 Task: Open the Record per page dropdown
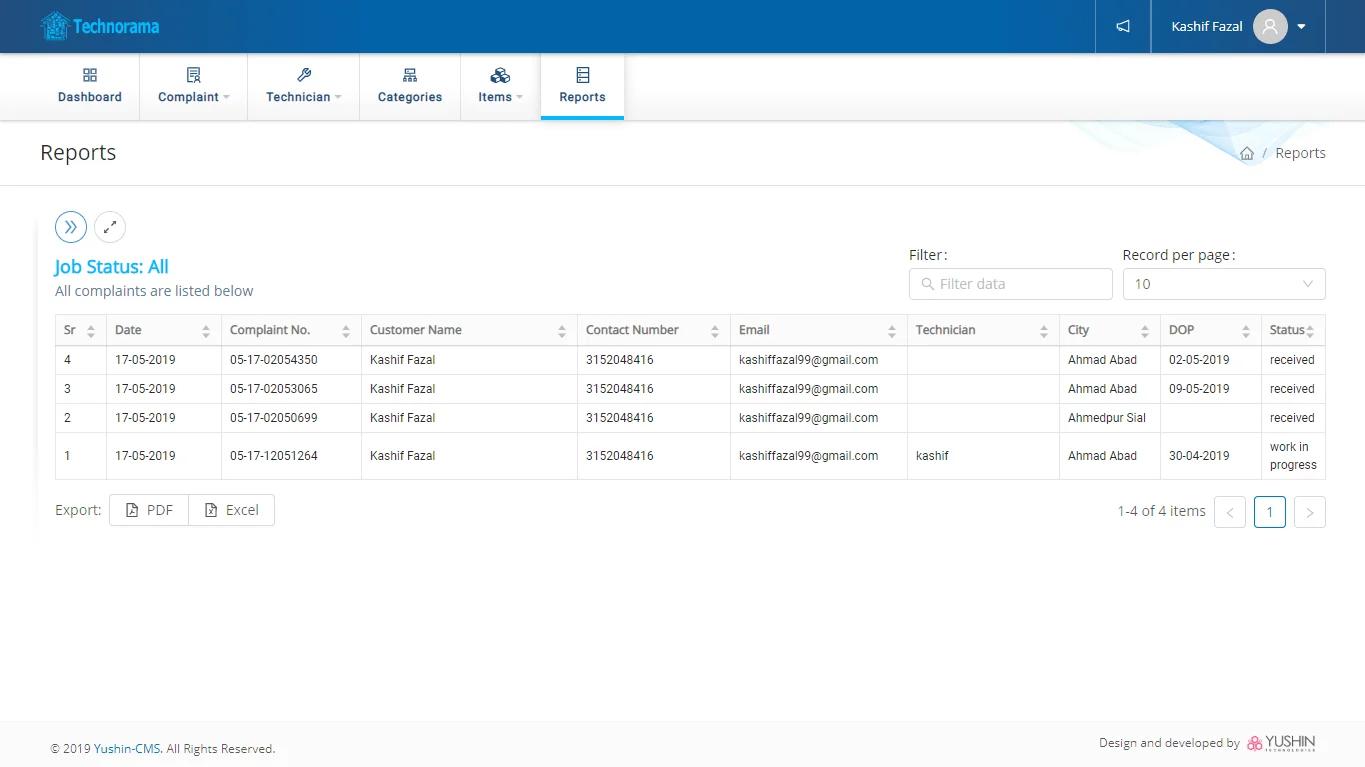[x=1223, y=284]
